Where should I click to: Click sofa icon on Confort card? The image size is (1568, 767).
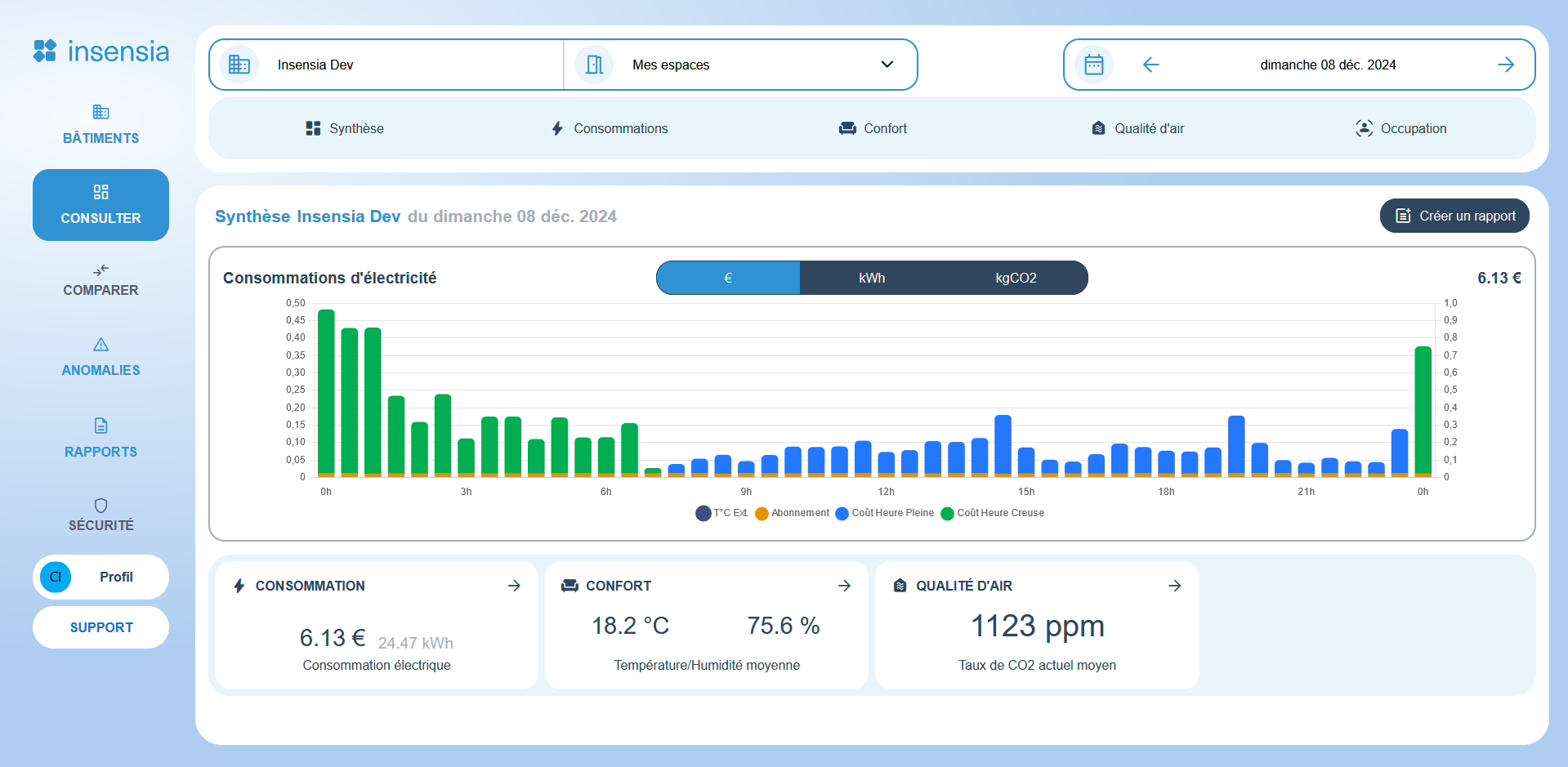[570, 586]
